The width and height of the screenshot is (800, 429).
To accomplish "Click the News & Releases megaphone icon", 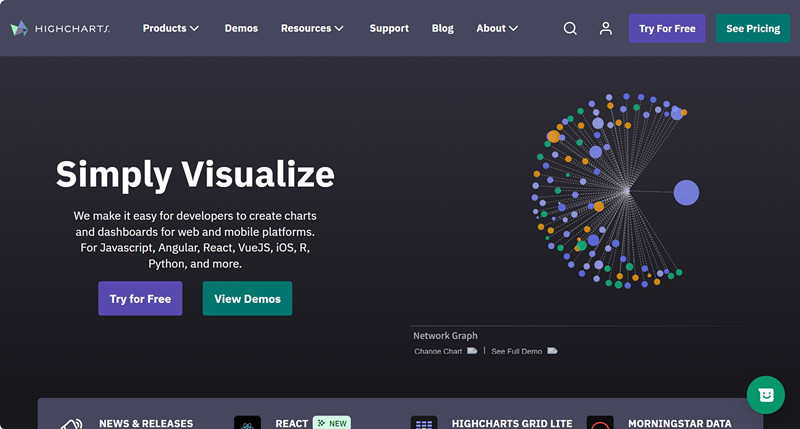I will [71, 423].
